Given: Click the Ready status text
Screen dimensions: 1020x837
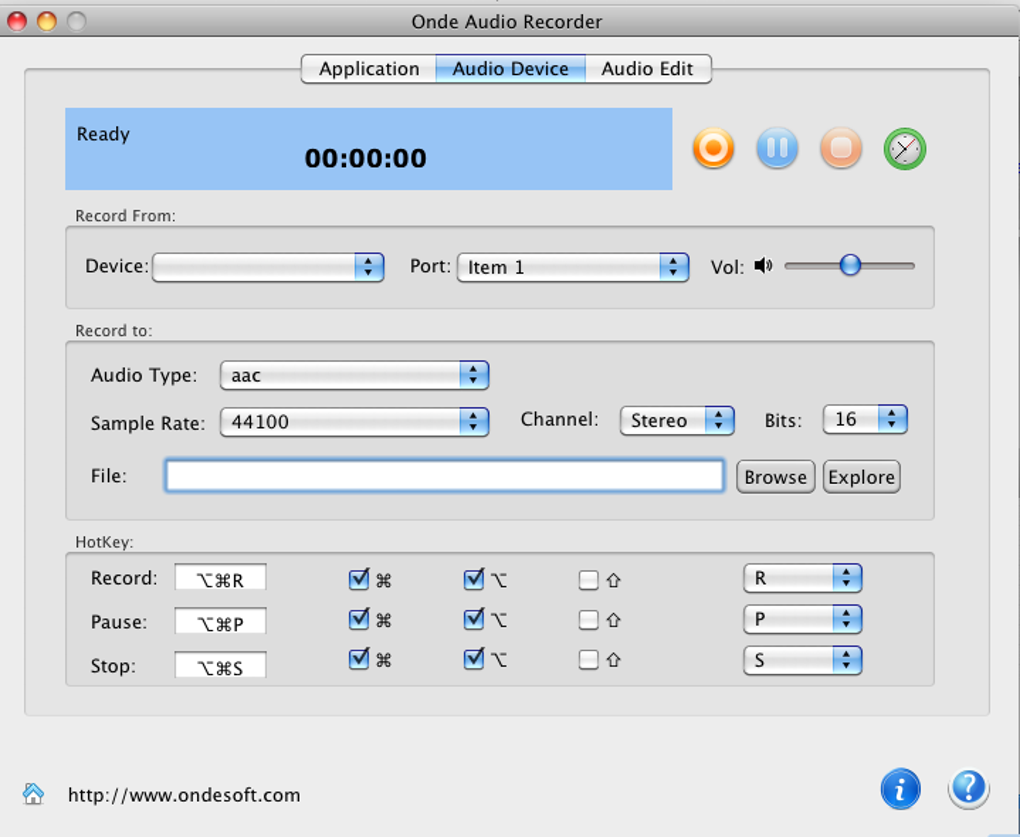Looking at the screenshot, I should 103,134.
